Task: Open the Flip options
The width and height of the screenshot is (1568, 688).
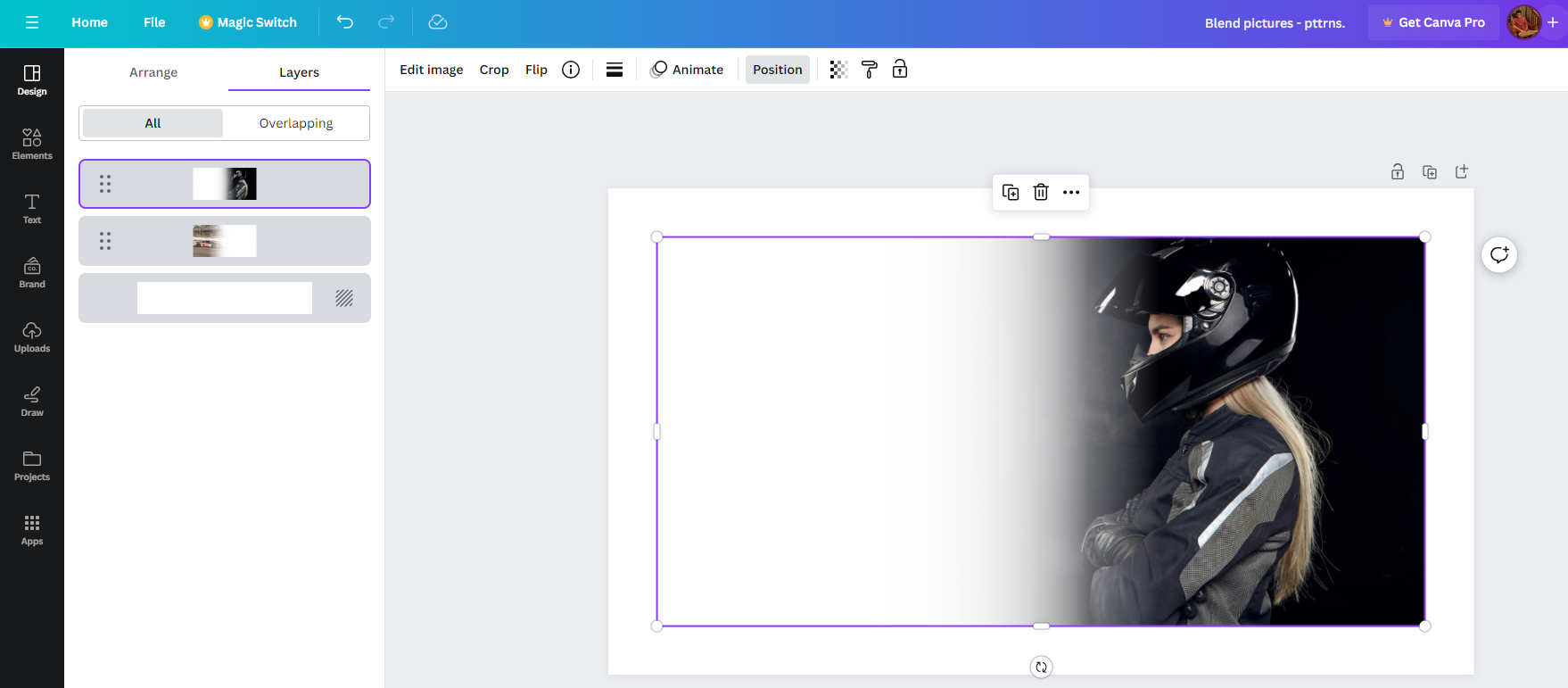Action: click(536, 70)
